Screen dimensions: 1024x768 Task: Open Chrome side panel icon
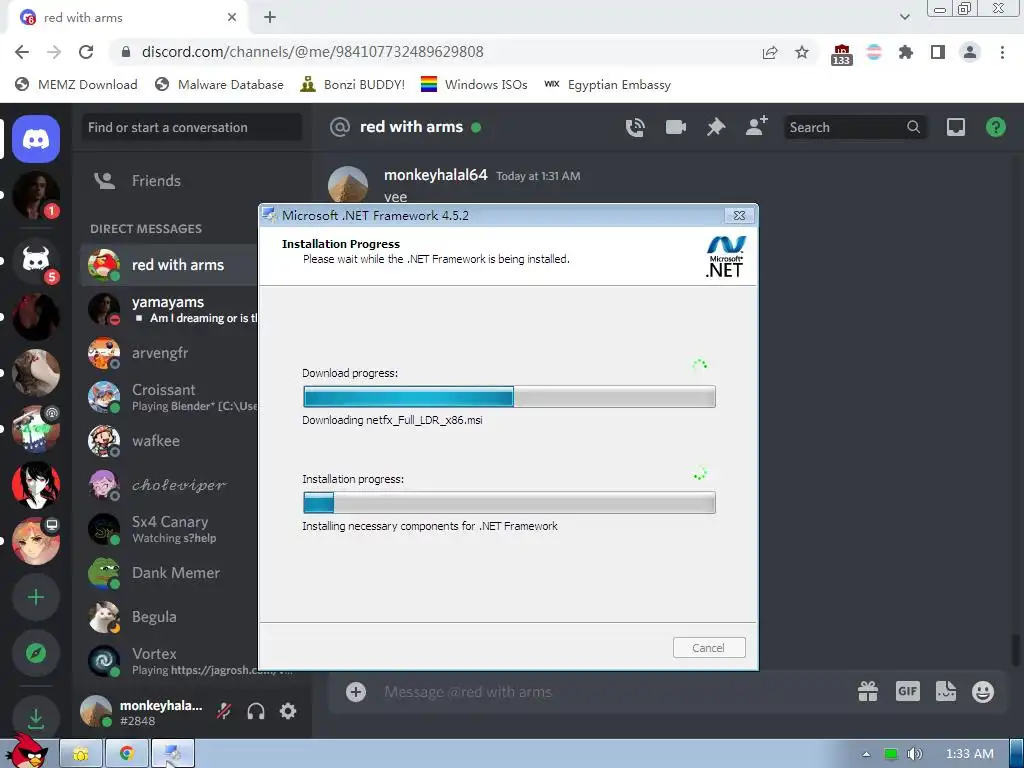938,52
